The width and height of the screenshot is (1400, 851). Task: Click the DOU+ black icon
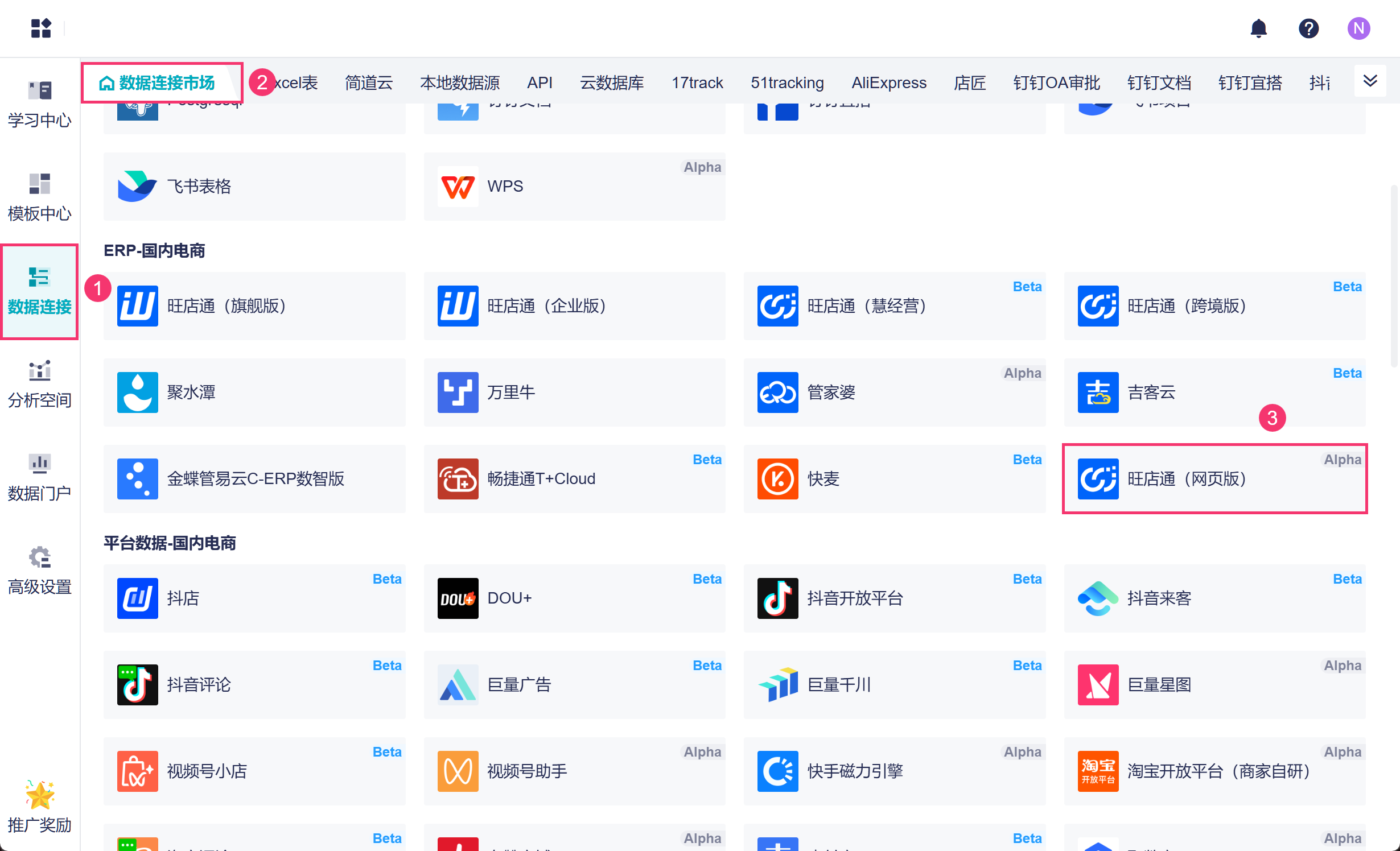point(458,598)
